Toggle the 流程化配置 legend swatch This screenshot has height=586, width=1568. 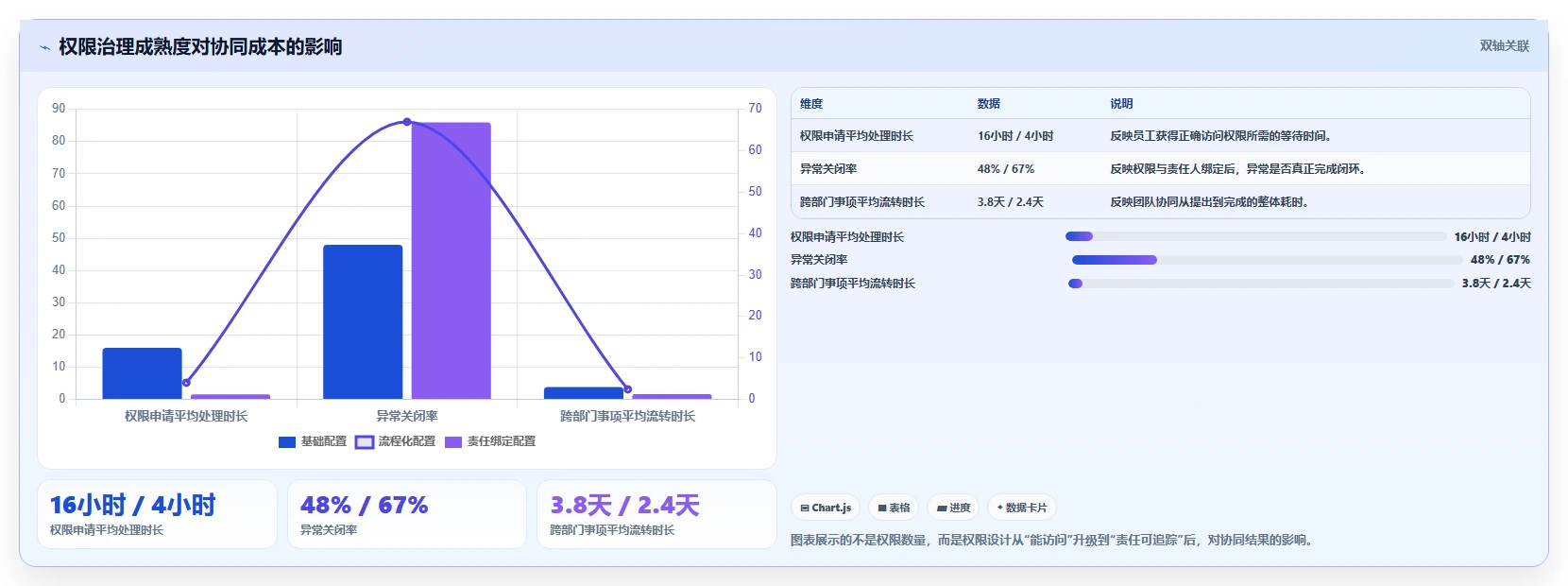click(365, 441)
